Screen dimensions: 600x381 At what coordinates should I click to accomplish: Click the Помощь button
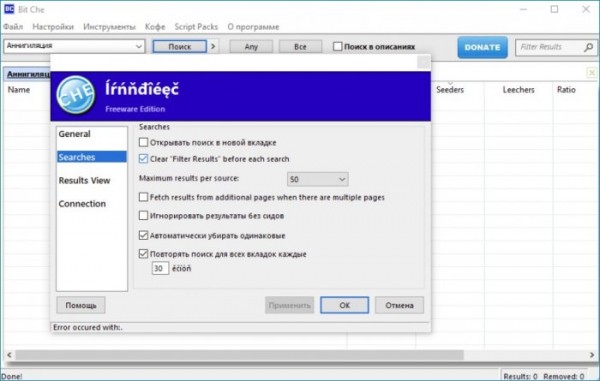pyautogui.click(x=81, y=305)
